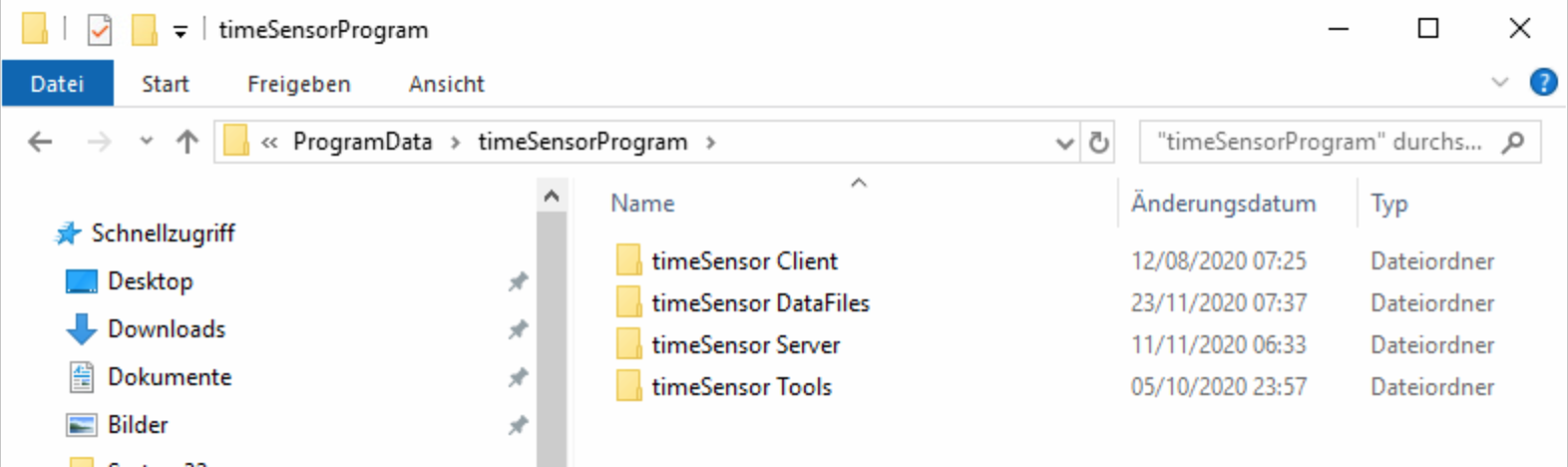Unpin Desktop from Schnellzugriff
This screenshot has width=1568, height=467.
point(518,281)
